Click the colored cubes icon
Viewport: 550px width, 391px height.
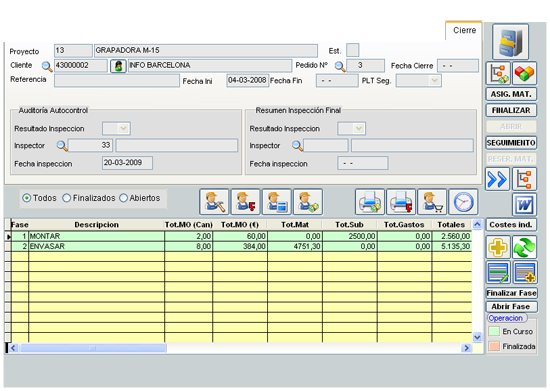point(524,73)
